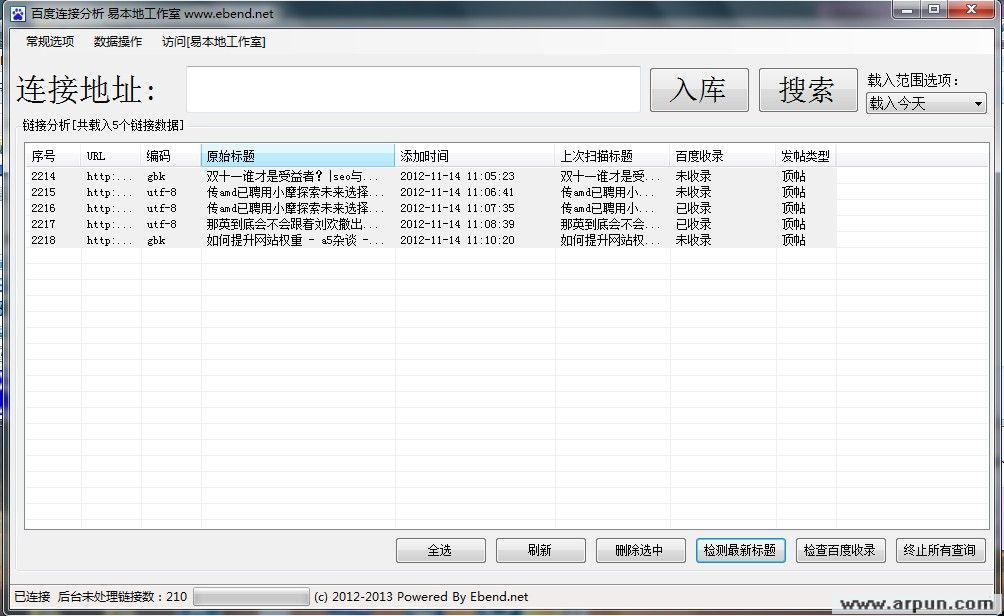Sort by the 原始标题 column header
Image resolution: width=1004 pixels, height=616 pixels.
point(298,156)
